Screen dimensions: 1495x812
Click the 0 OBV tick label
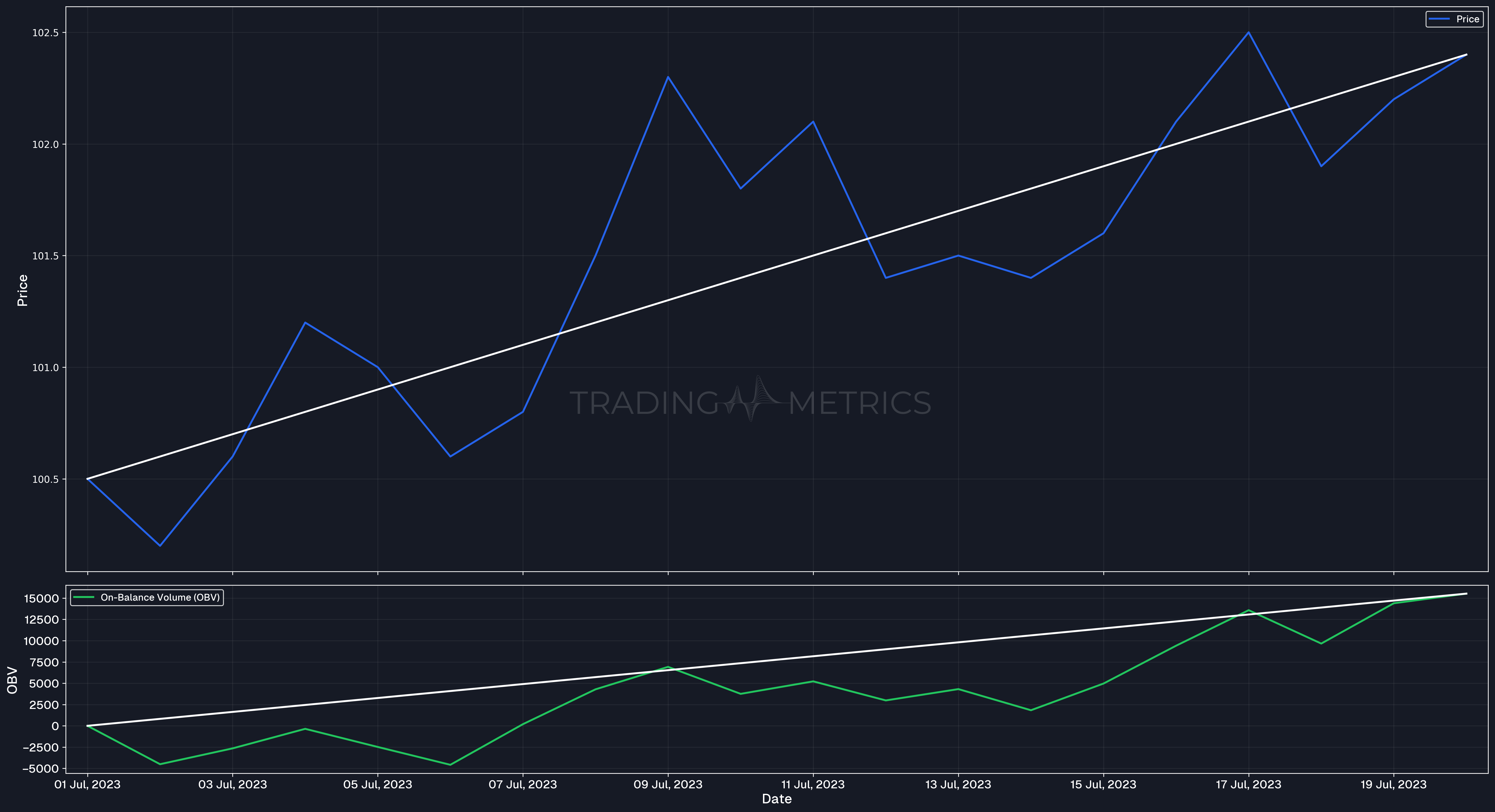tap(55, 726)
